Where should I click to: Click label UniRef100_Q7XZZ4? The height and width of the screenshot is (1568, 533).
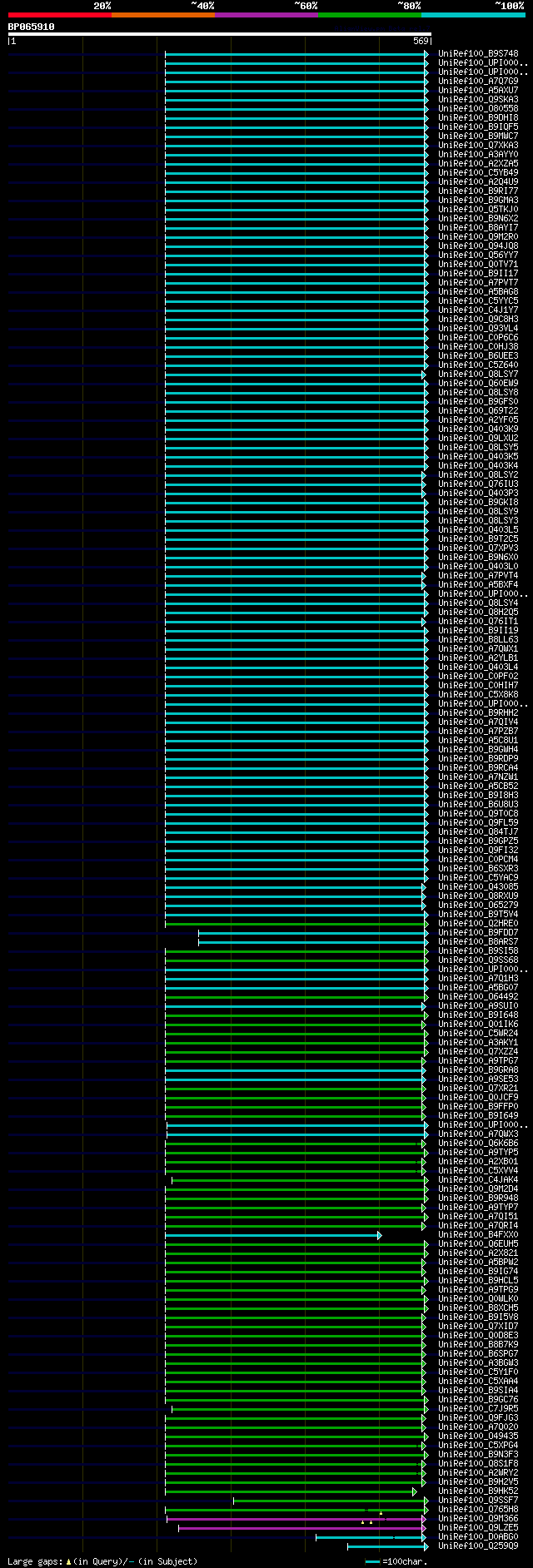click(478, 1052)
